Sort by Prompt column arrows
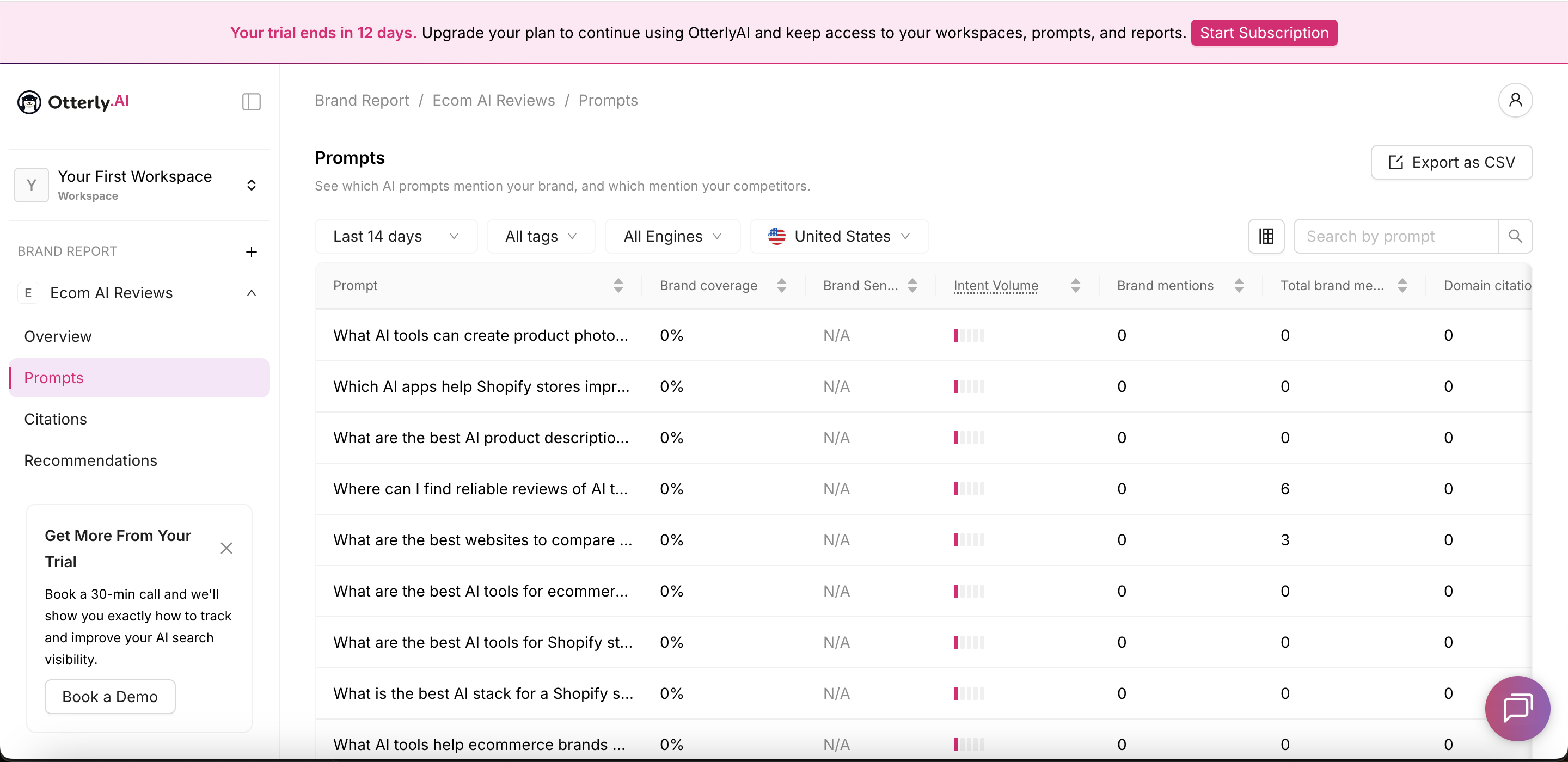Viewport: 1568px width, 762px height. tap(618, 285)
